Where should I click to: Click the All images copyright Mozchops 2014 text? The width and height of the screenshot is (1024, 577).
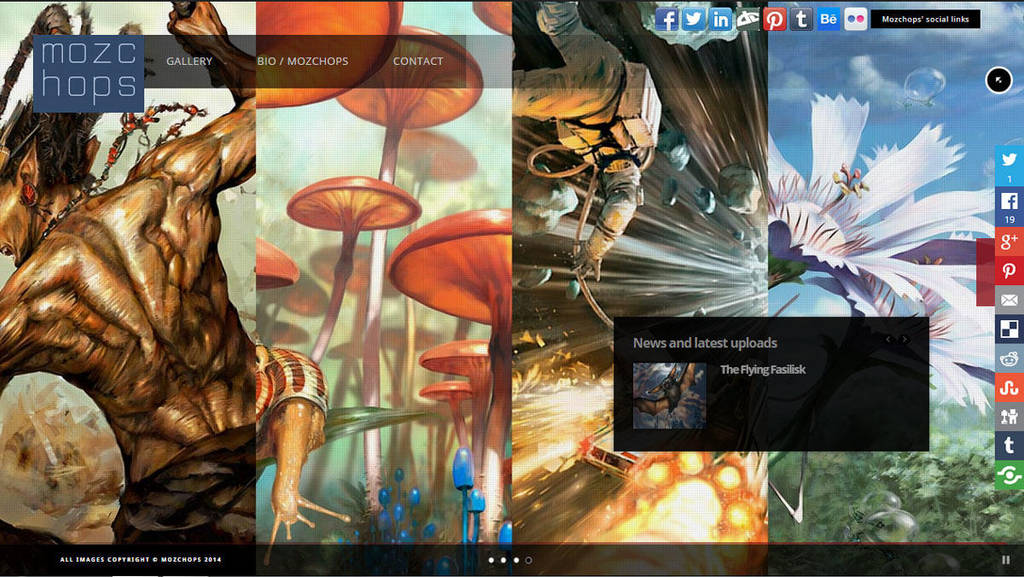click(x=140, y=559)
